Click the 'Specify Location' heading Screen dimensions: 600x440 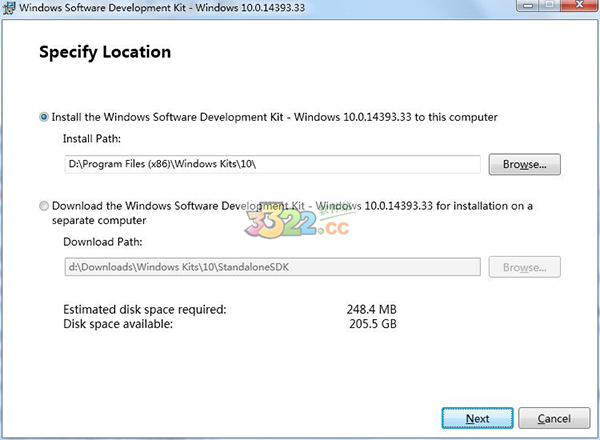[x=105, y=52]
